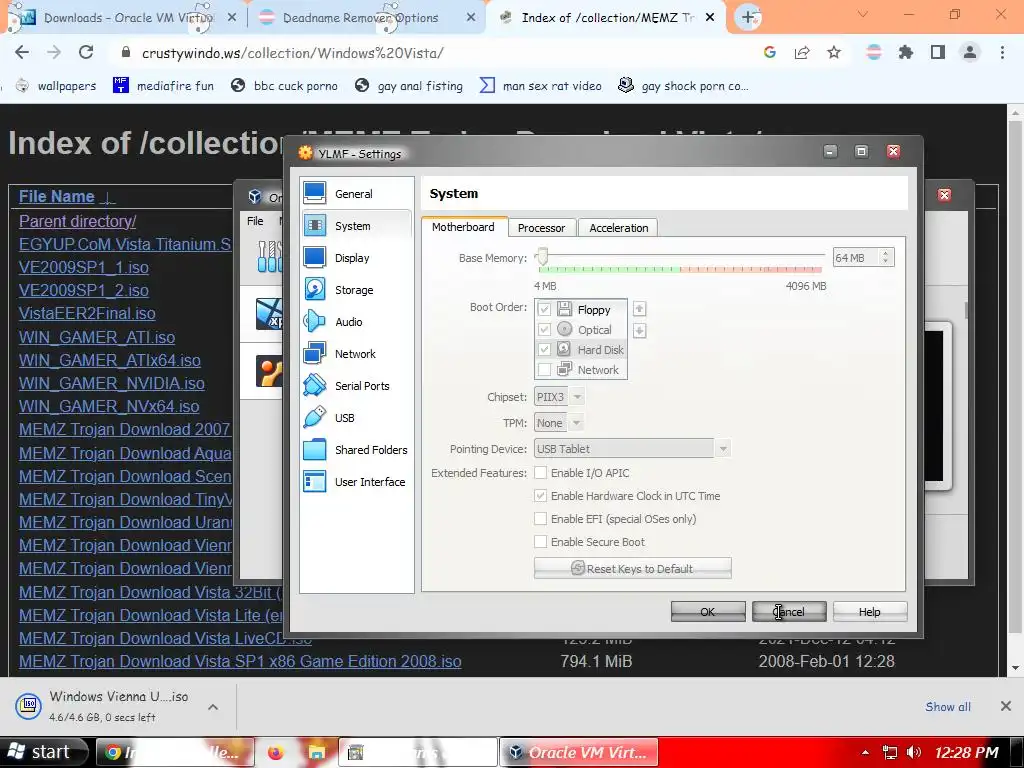Screen dimensions: 1024x768
Task: Adjust Base Memory spinbox arrows
Action: pyautogui.click(x=886, y=257)
